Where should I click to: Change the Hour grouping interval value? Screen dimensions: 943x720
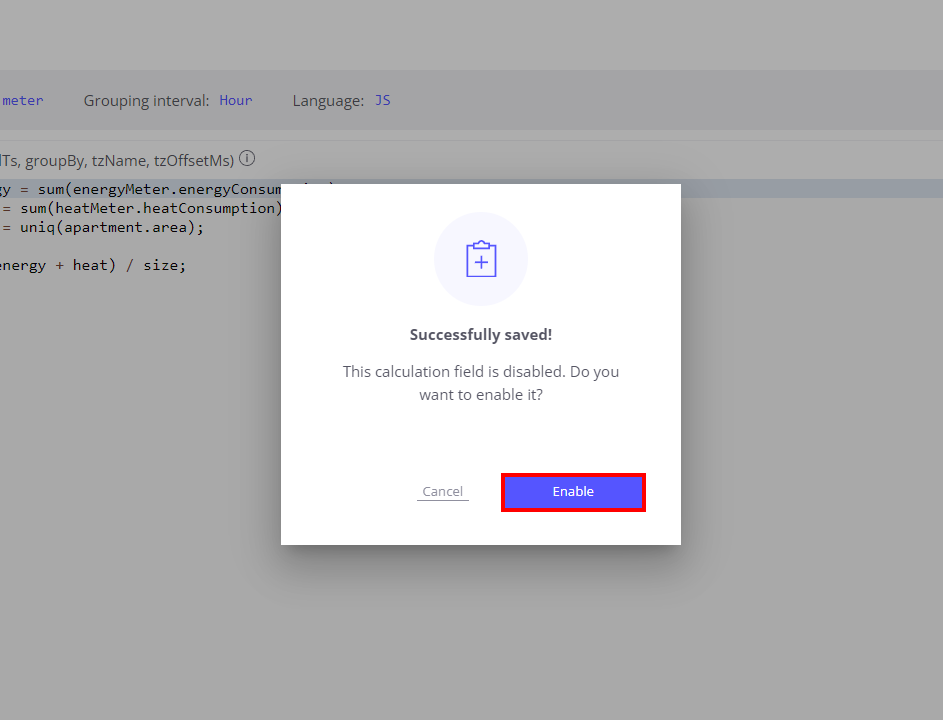pyautogui.click(x=236, y=100)
